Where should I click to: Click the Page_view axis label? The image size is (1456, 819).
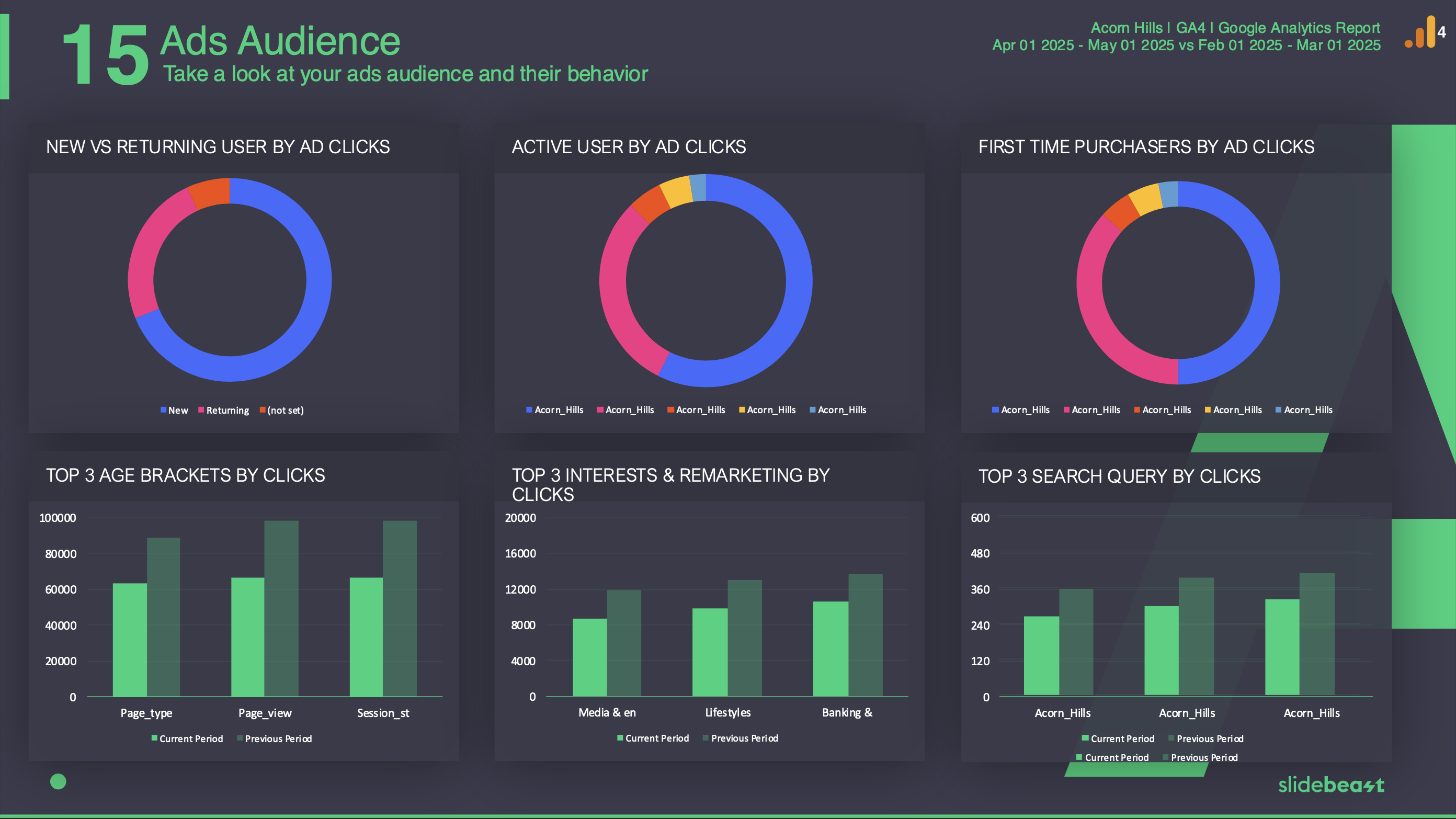click(x=265, y=713)
